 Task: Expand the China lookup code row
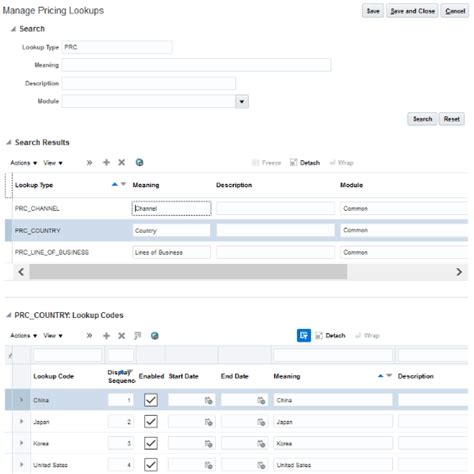[22, 400]
